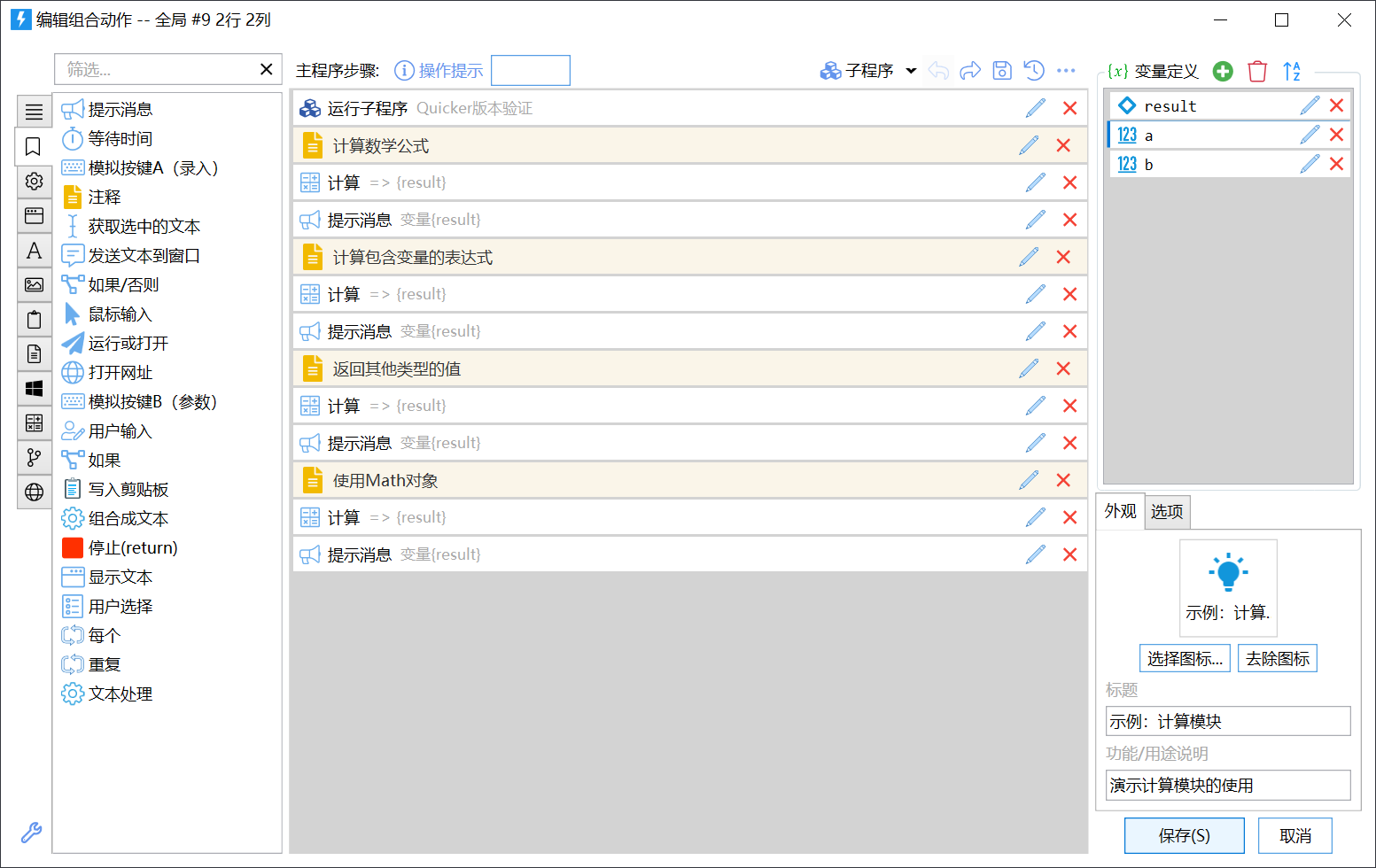This screenshot has height=868, width=1376.
Task: Select the 运行子程序 Quicker版本验证 step
Action: pyautogui.click(x=689, y=108)
